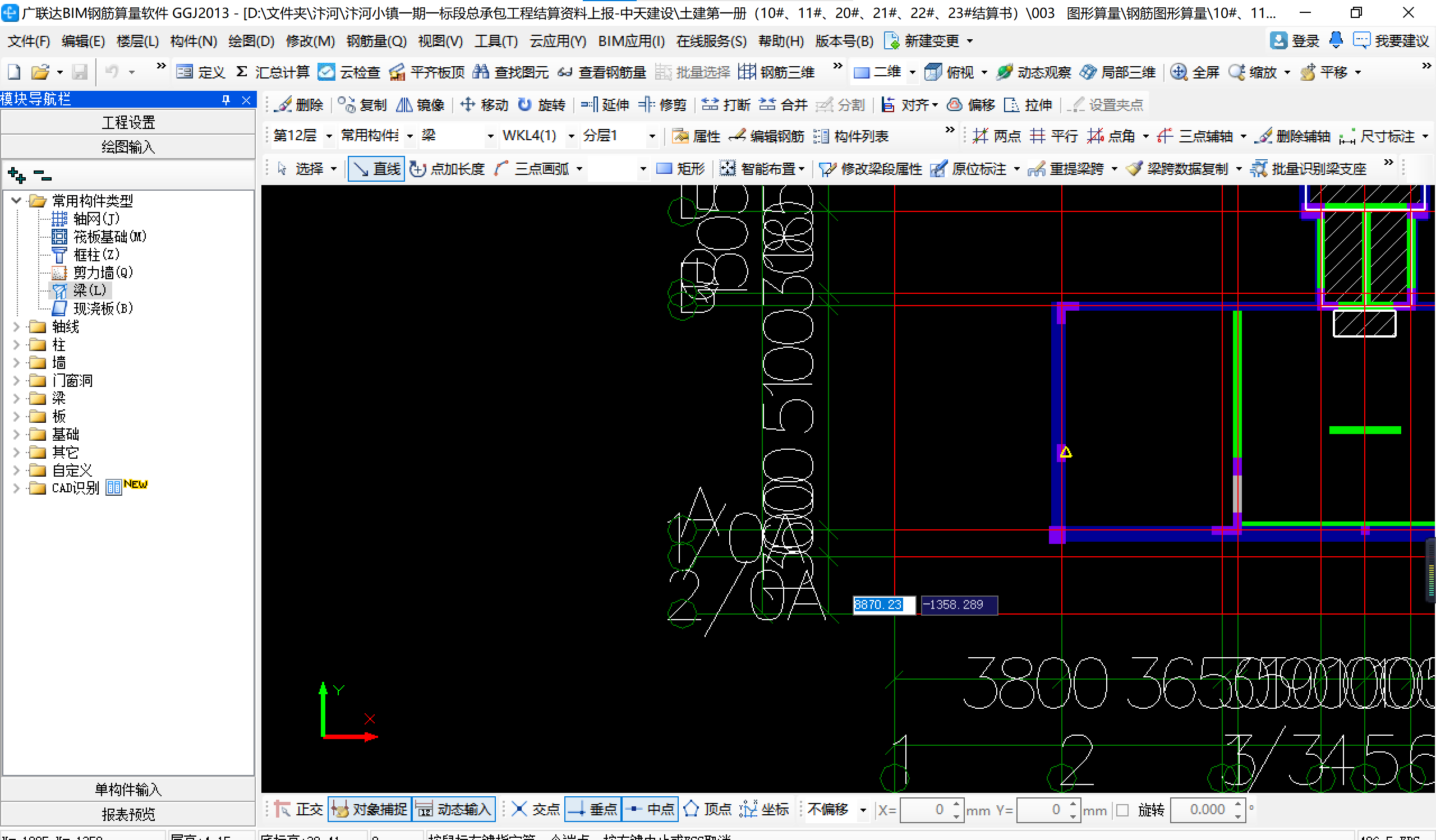Open the 不偏移 offset mode dropdown
This screenshot has height=840, width=1436.
863,810
